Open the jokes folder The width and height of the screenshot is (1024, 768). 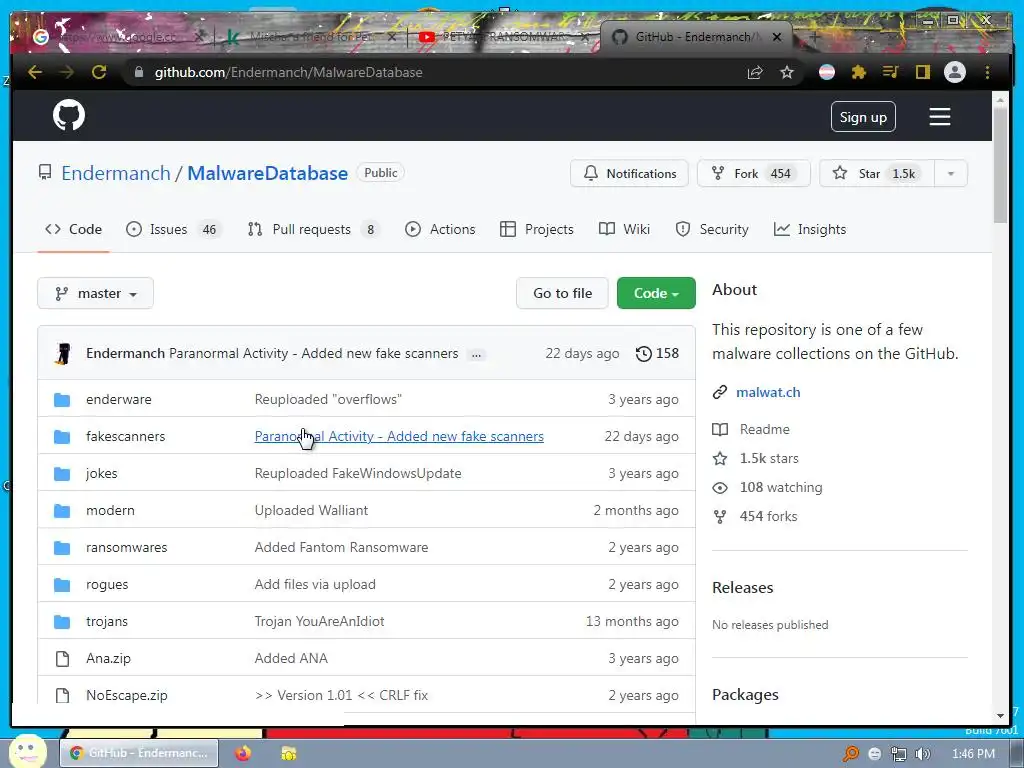102,473
